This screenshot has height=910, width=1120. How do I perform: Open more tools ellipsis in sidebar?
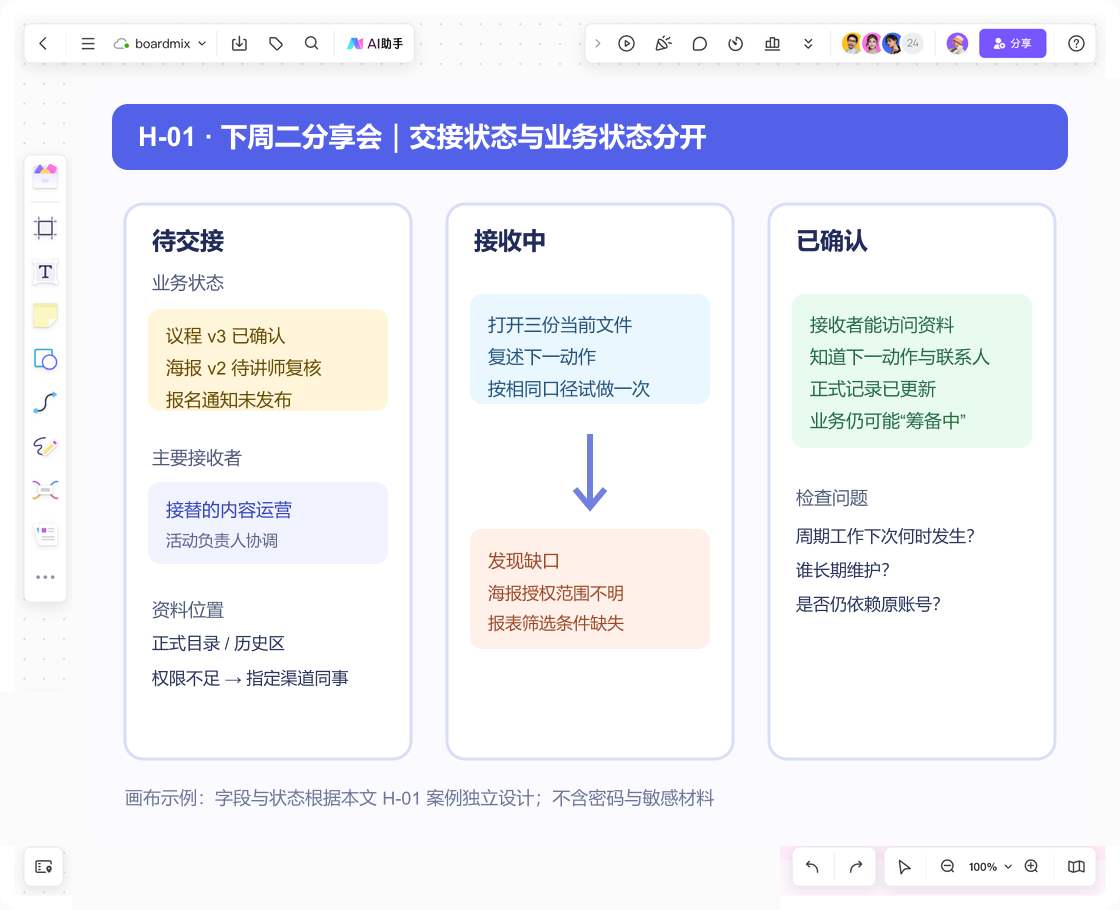coord(45,577)
